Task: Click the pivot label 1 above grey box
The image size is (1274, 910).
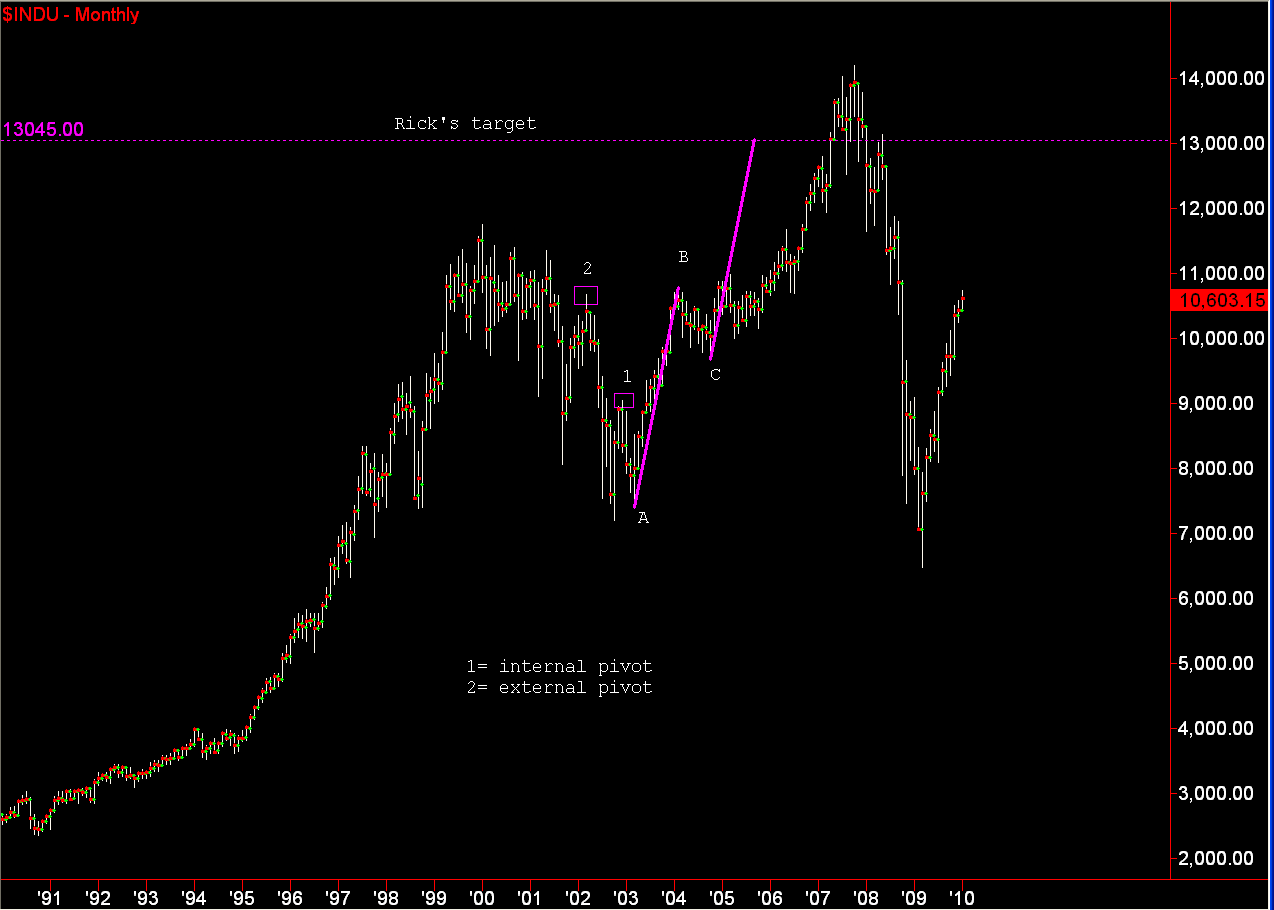Action: click(x=627, y=377)
